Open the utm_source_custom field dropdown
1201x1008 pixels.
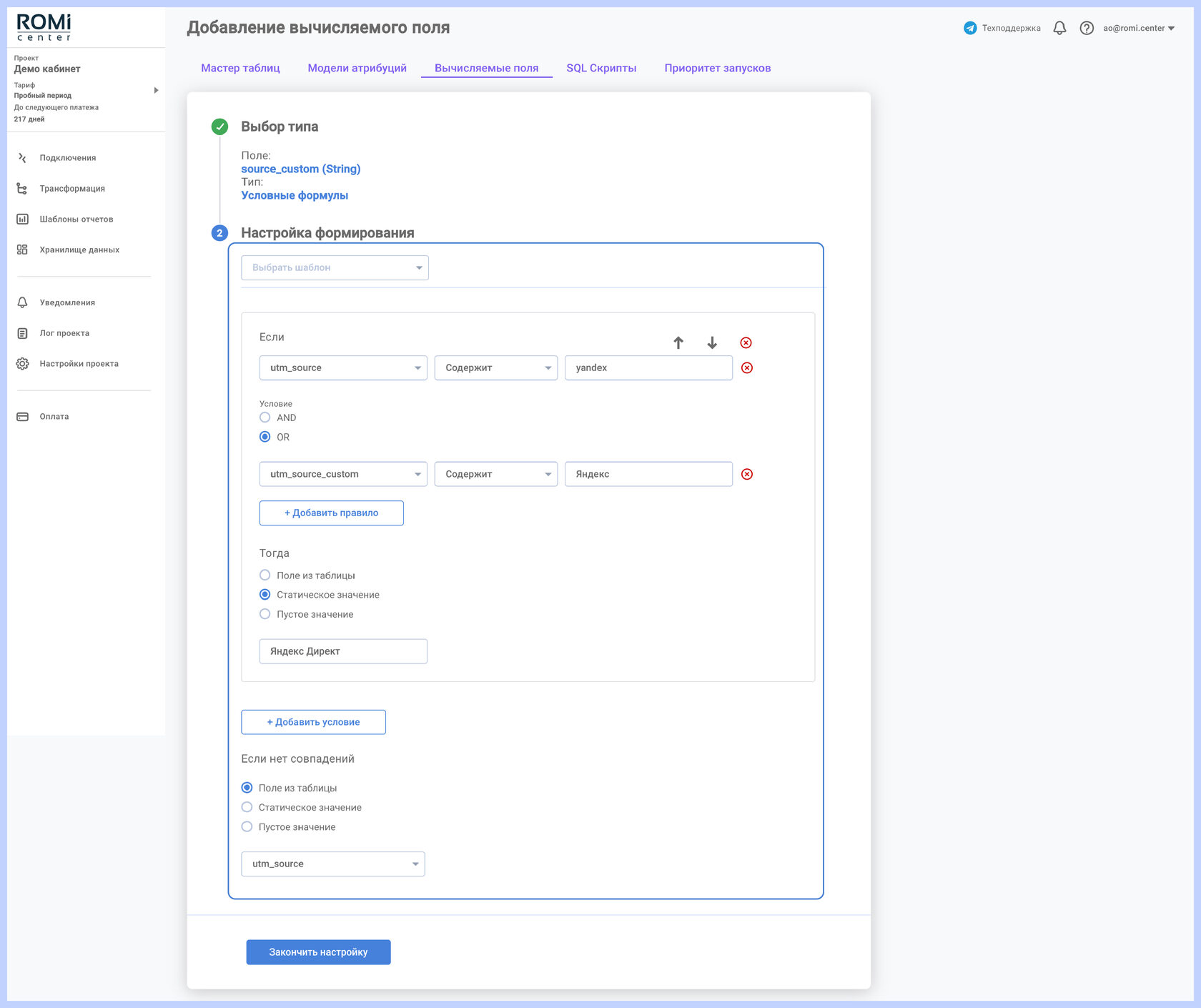(x=343, y=475)
